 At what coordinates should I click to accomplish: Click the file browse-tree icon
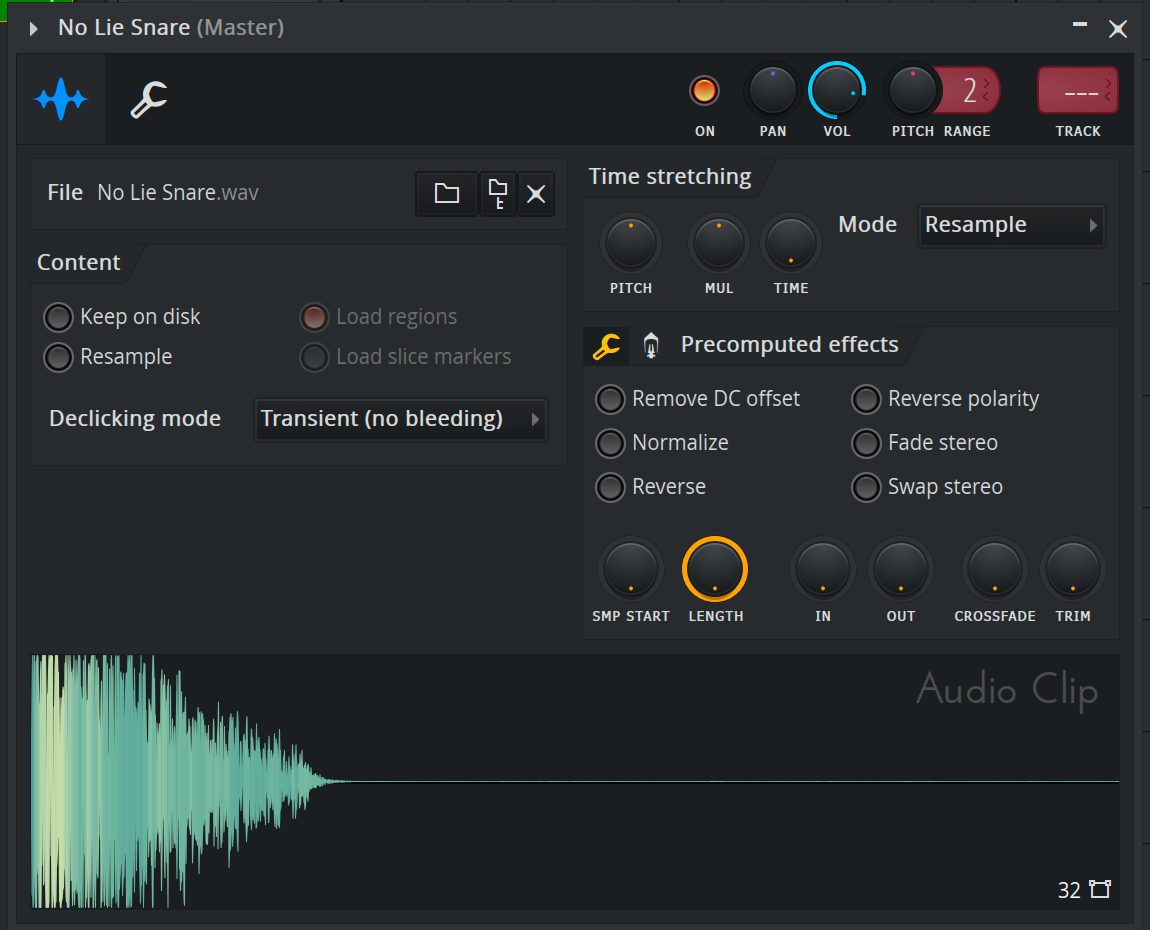coord(497,193)
